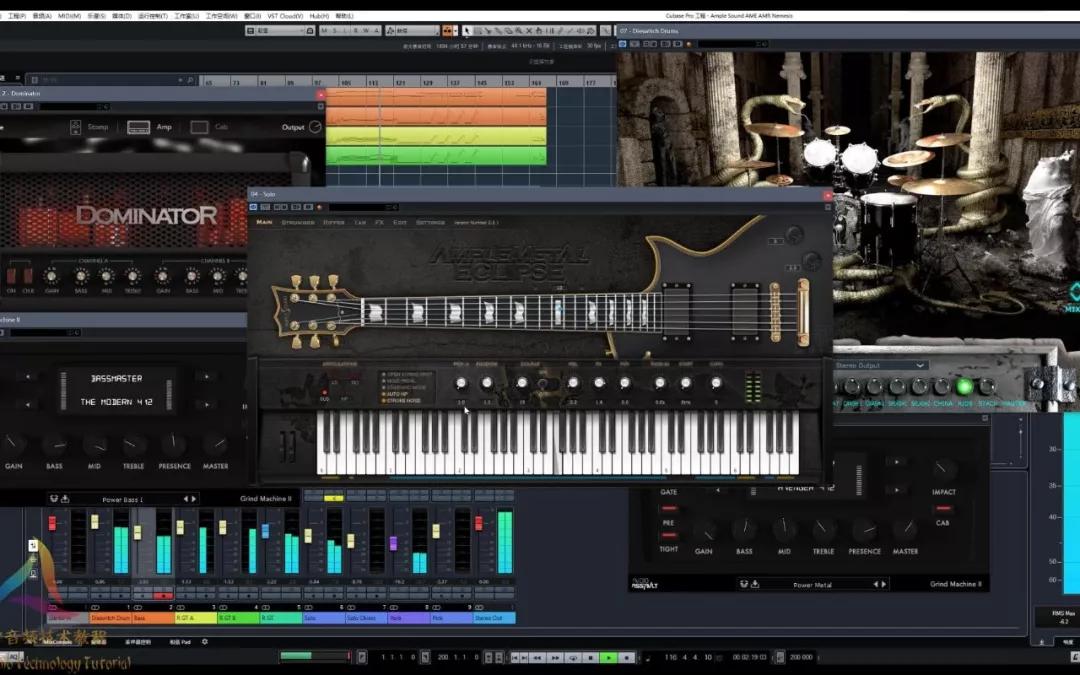This screenshot has width=1080, height=675.
Task: Open the 和弦 Pad tab in lower zone
Action: point(180,642)
